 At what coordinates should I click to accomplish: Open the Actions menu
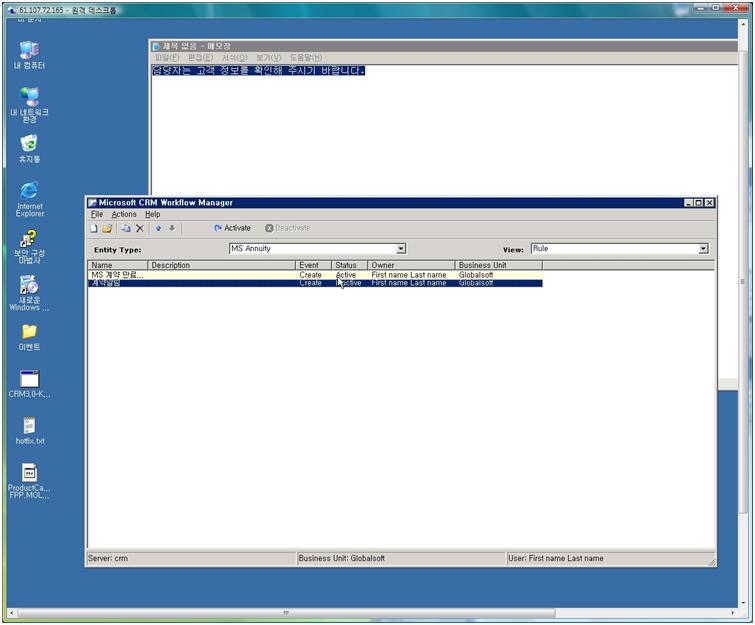124,214
